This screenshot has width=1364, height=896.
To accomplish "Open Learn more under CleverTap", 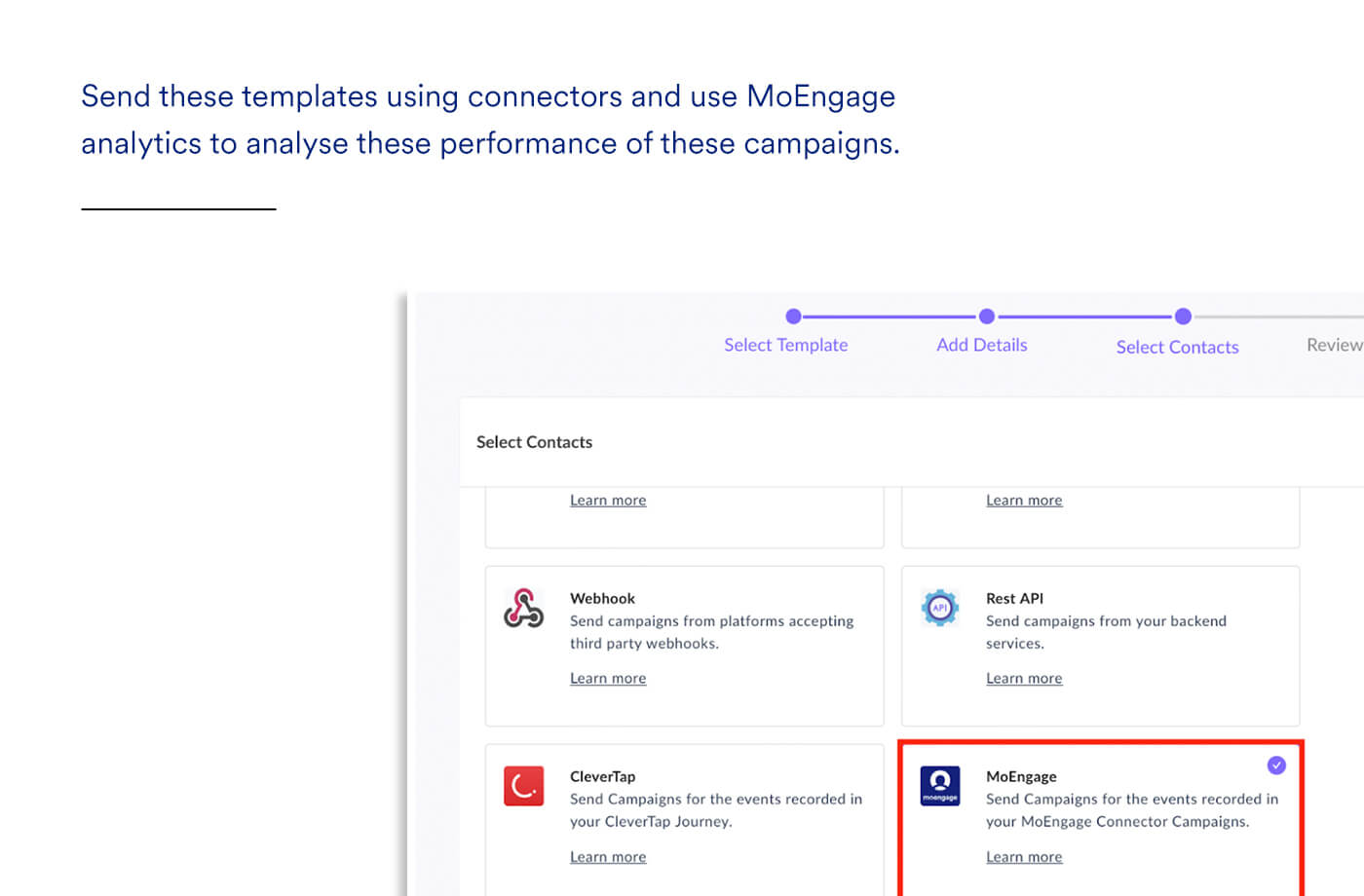I will (608, 856).
